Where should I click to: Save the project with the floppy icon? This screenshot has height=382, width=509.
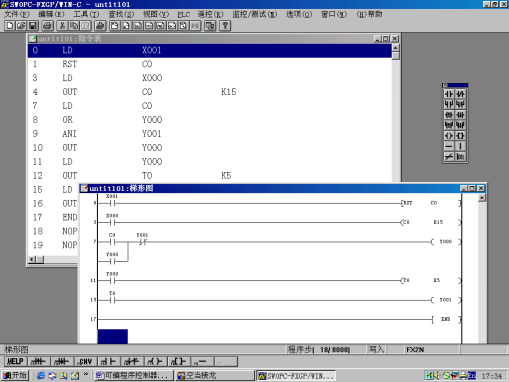click(x=33, y=26)
